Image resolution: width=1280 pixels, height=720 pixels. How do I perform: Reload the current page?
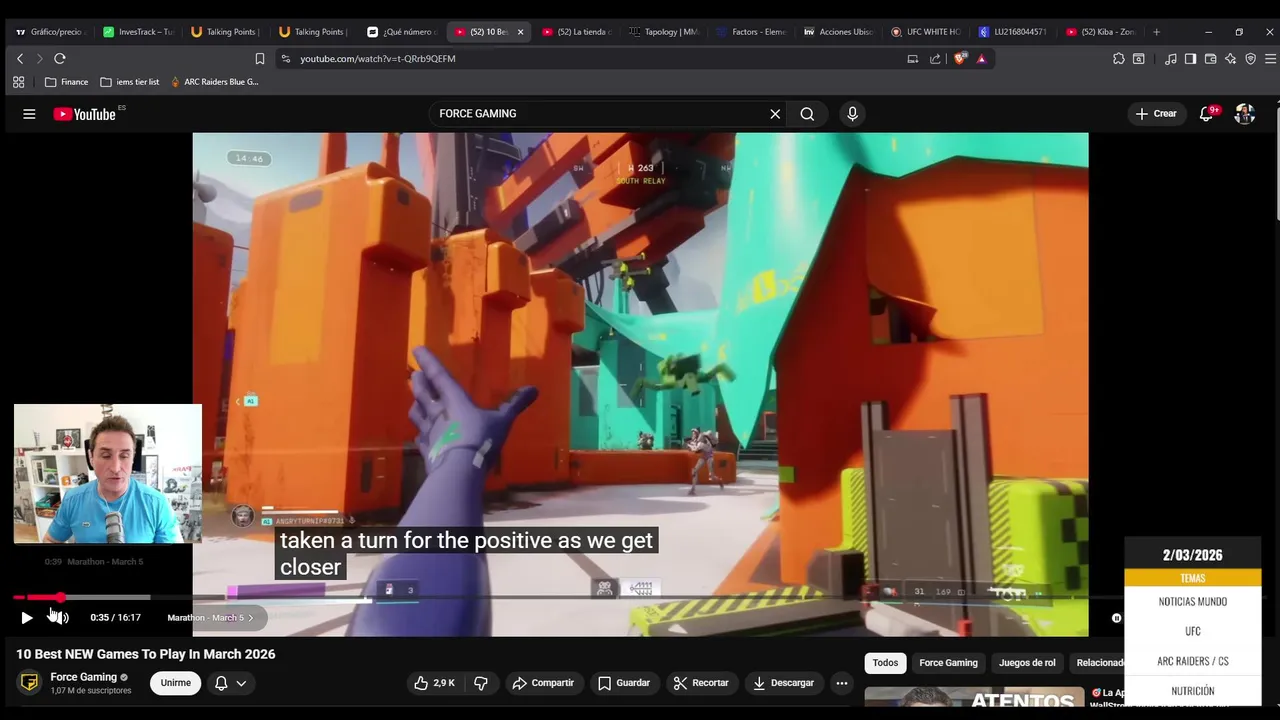point(60,59)
